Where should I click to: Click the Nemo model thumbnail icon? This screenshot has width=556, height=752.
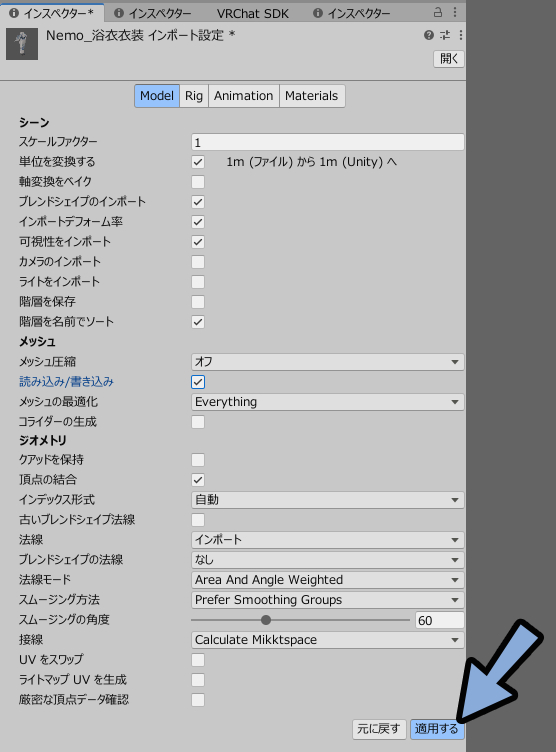click(x=22, y=44)
